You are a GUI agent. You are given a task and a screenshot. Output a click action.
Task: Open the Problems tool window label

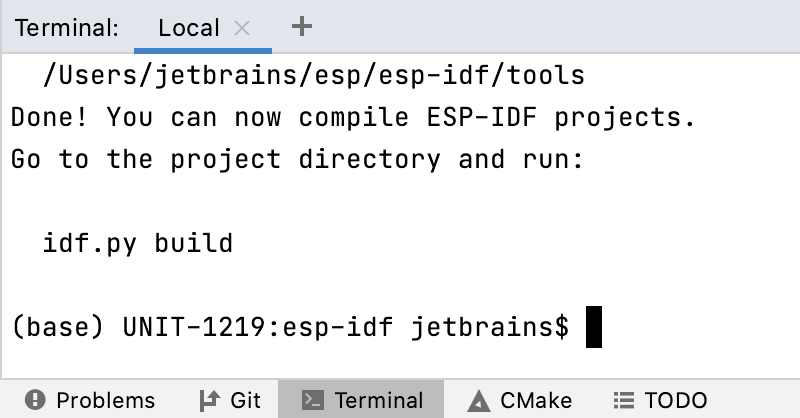tap(105, 400)
